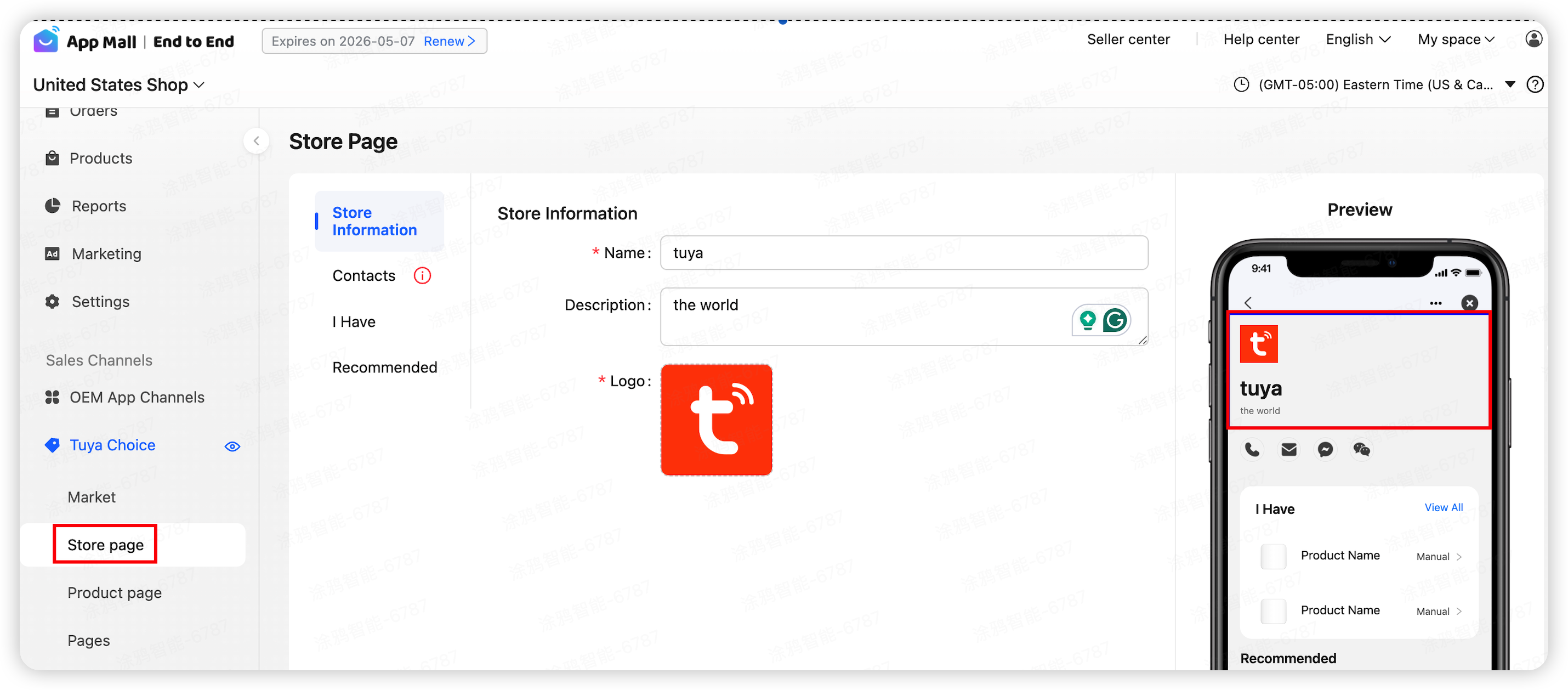Viewport: 1568px width, 690px height.
Task: Select the Store Information tab
Action: pos(380,221)
